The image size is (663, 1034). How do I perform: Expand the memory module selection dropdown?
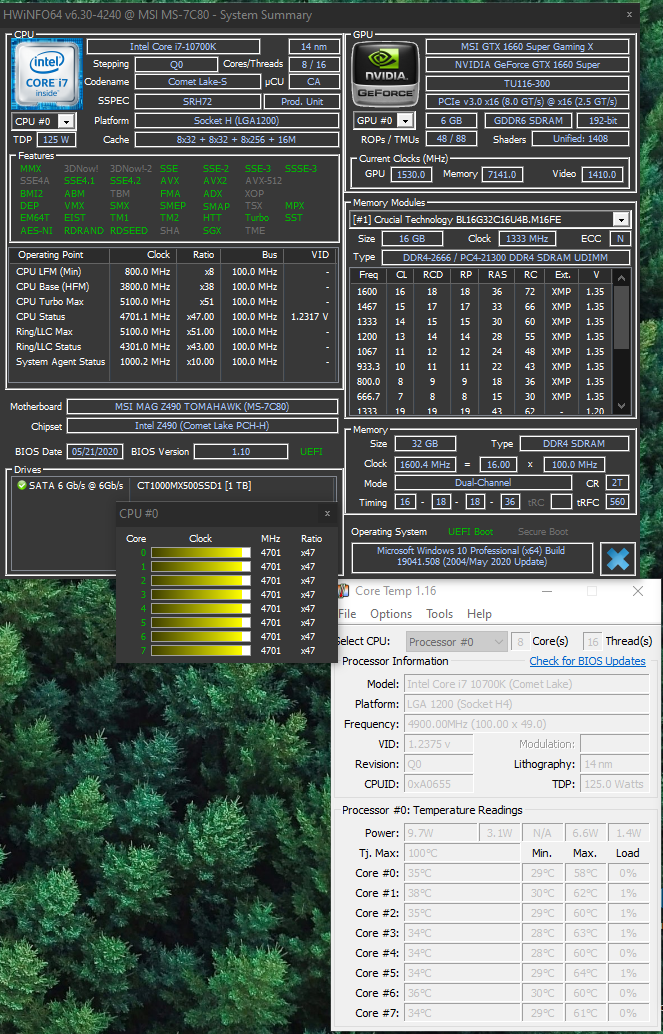pos(621,220)
